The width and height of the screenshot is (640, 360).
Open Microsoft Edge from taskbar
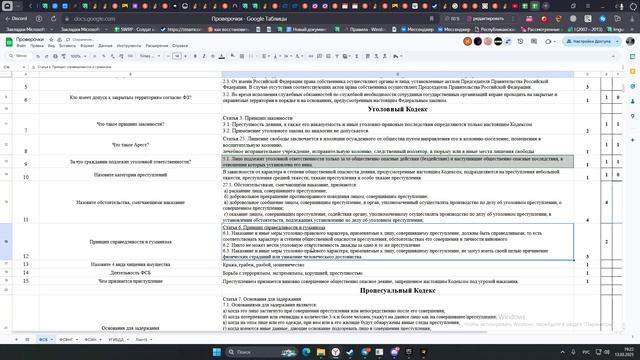(306, 352)
